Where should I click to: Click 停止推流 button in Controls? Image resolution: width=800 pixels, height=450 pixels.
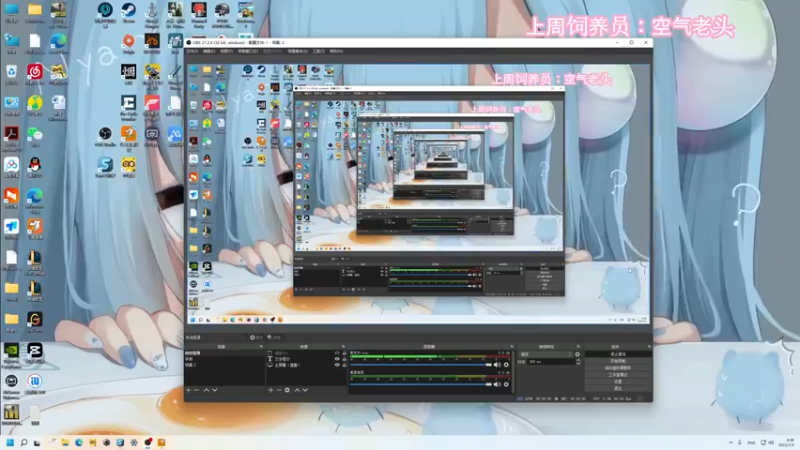[618, 354]
